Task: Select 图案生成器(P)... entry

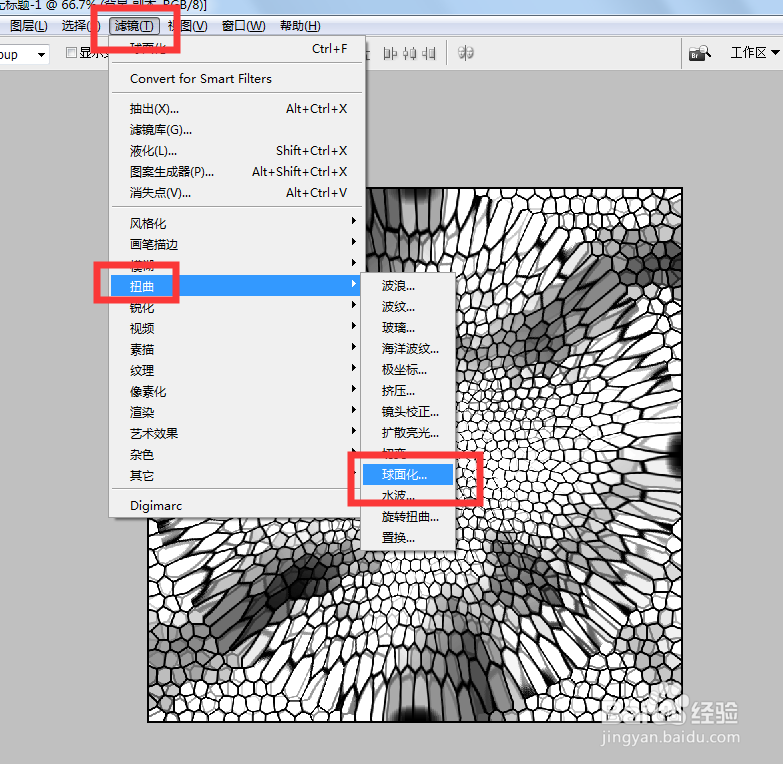Action: click(237, 172)
